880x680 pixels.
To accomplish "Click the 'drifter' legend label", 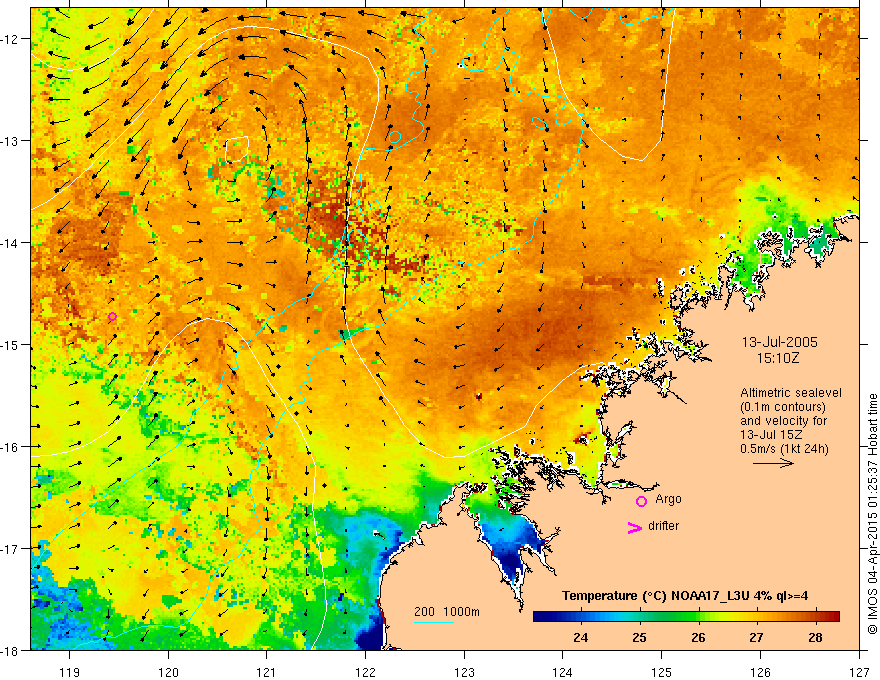I will (663, 526).
